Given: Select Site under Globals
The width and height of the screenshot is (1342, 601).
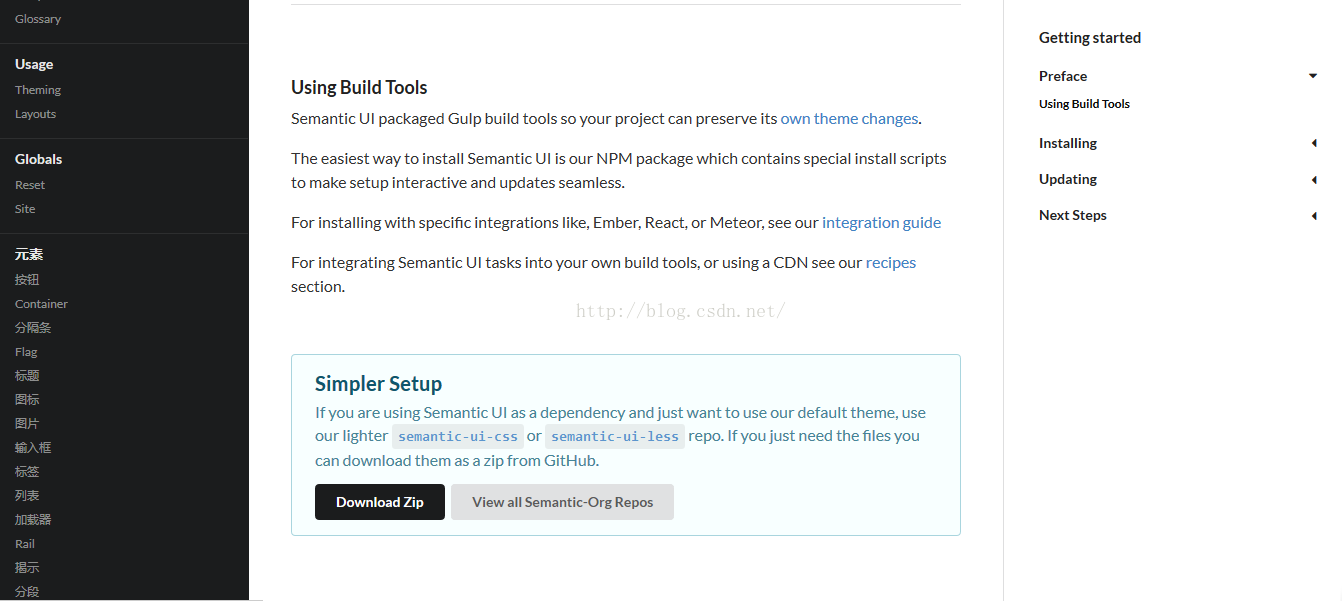Looking at the screenshot, I should pos(25,209).
